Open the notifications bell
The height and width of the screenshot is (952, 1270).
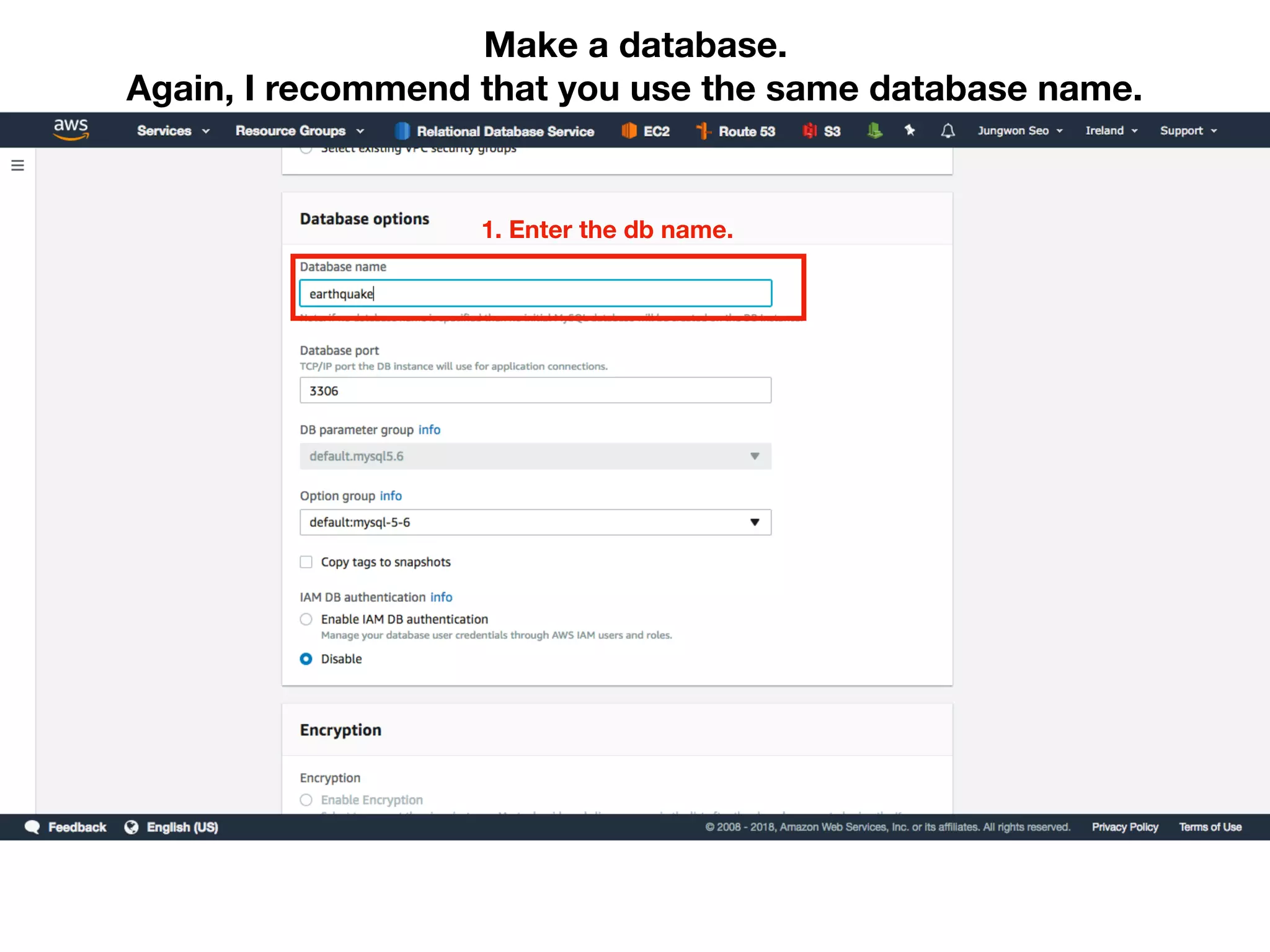tap(948, 131)
